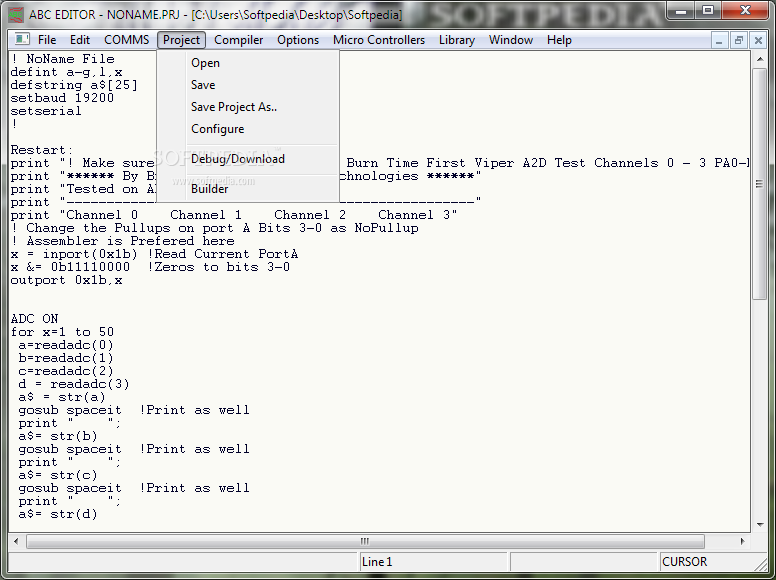The width and height of the screenshot is (776, 580).
Task: Close the ABC Editor window
Action: (746, 10)
